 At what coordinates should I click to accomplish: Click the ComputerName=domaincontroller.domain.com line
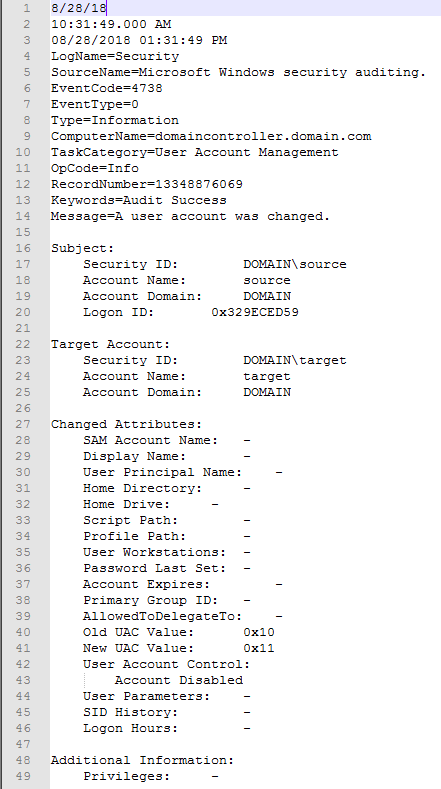pyautogui.click(x=211, y=136)
